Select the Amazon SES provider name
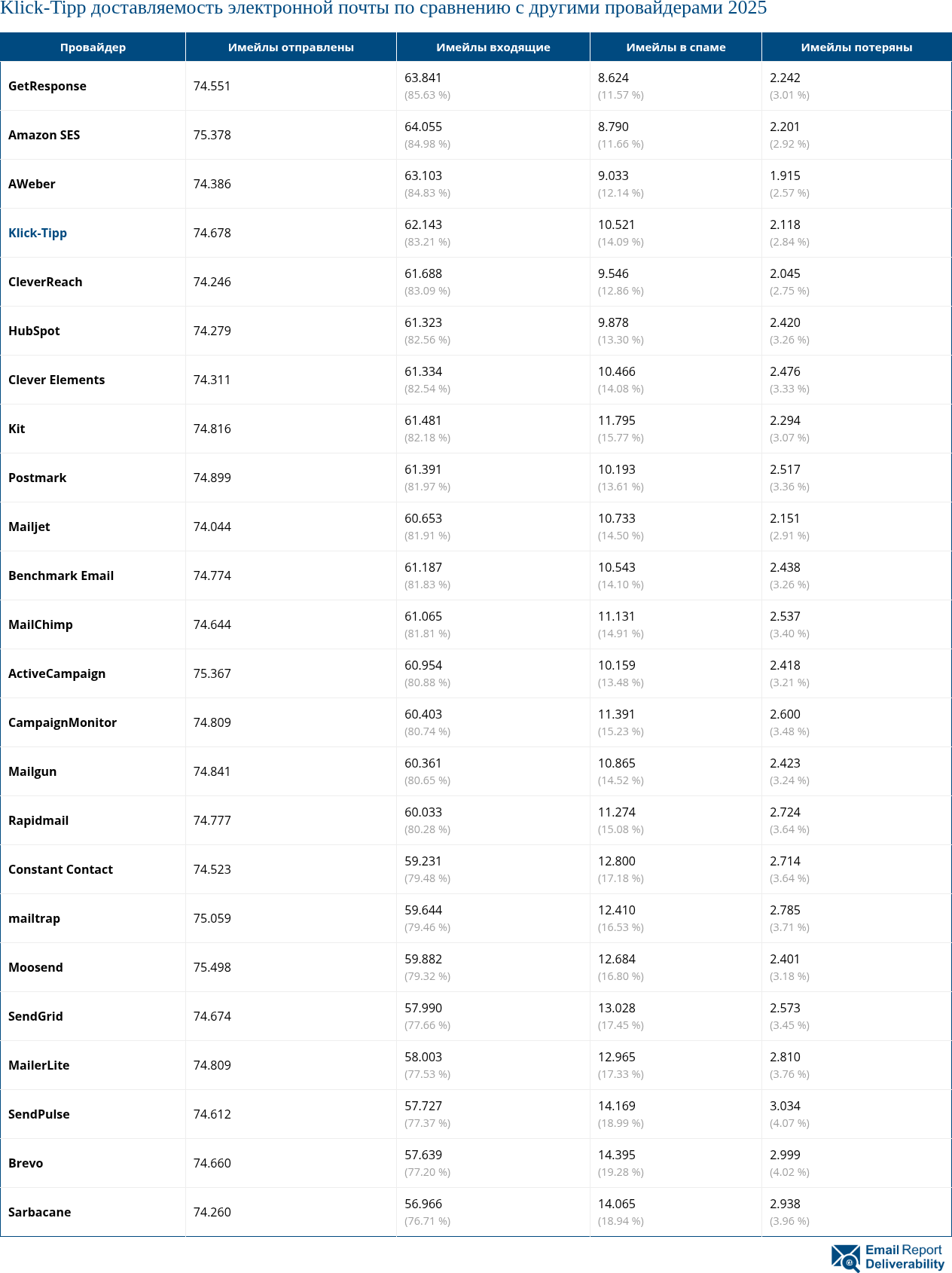The image size is (952, 1273). 44,135
